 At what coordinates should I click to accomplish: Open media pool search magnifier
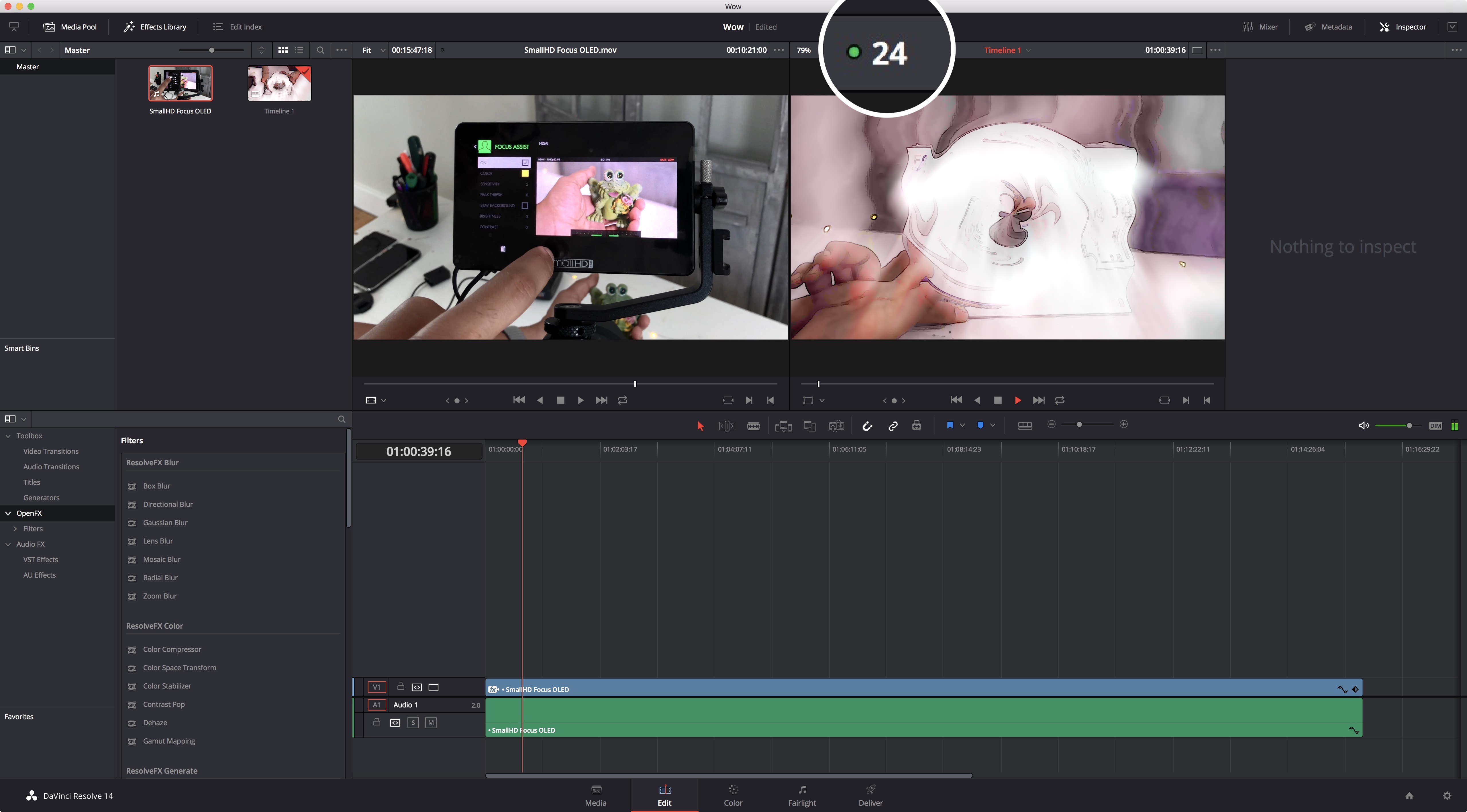tap(321, 50)
